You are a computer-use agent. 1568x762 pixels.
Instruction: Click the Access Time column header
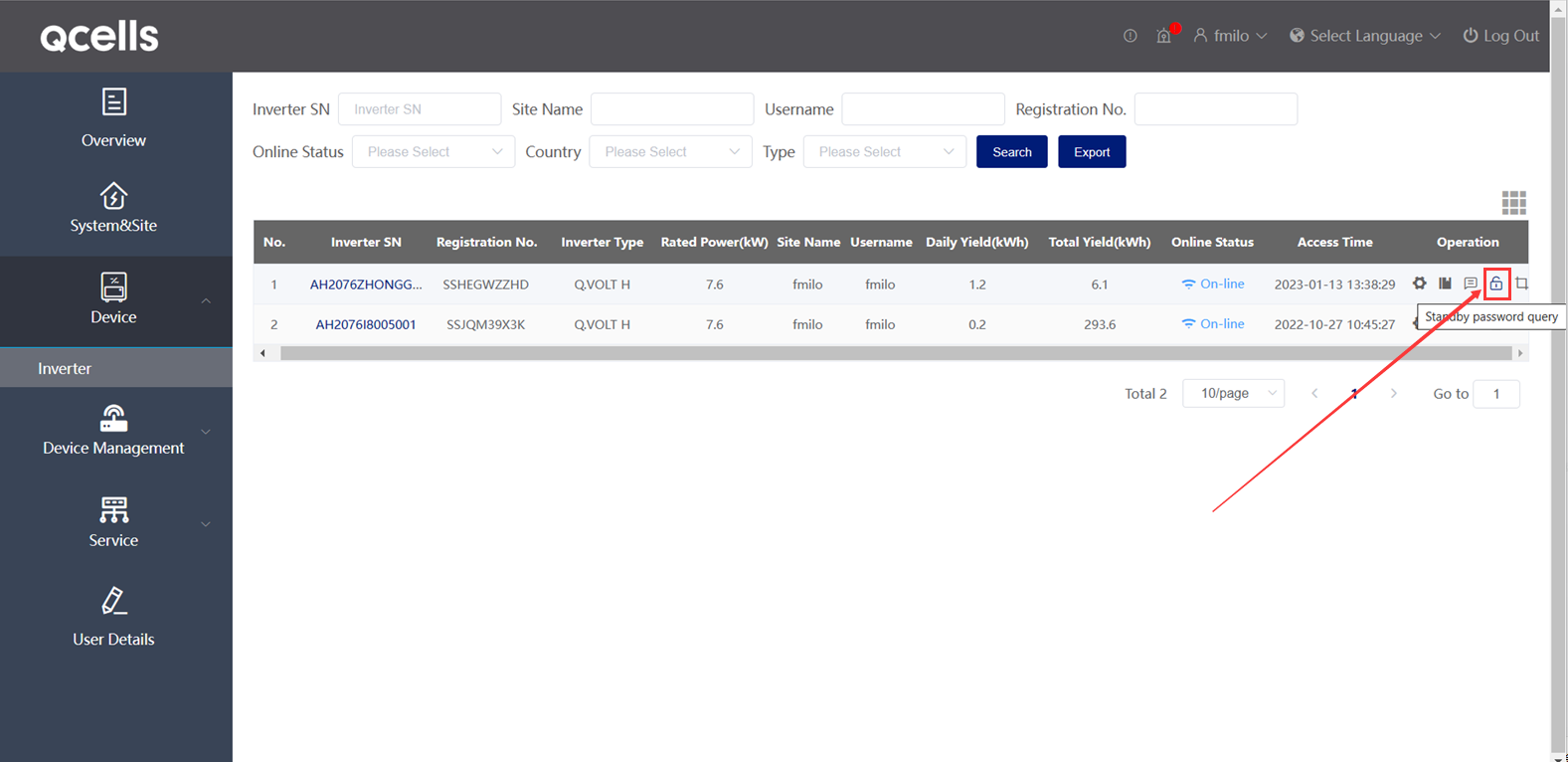(1334, 242)
